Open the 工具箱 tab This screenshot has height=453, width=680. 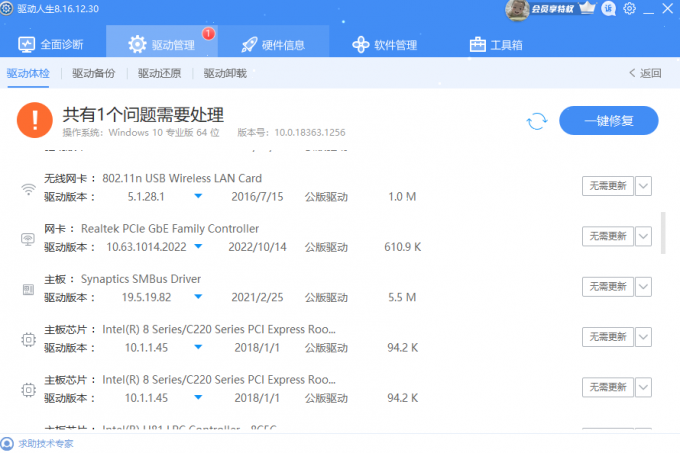(496, 45)
